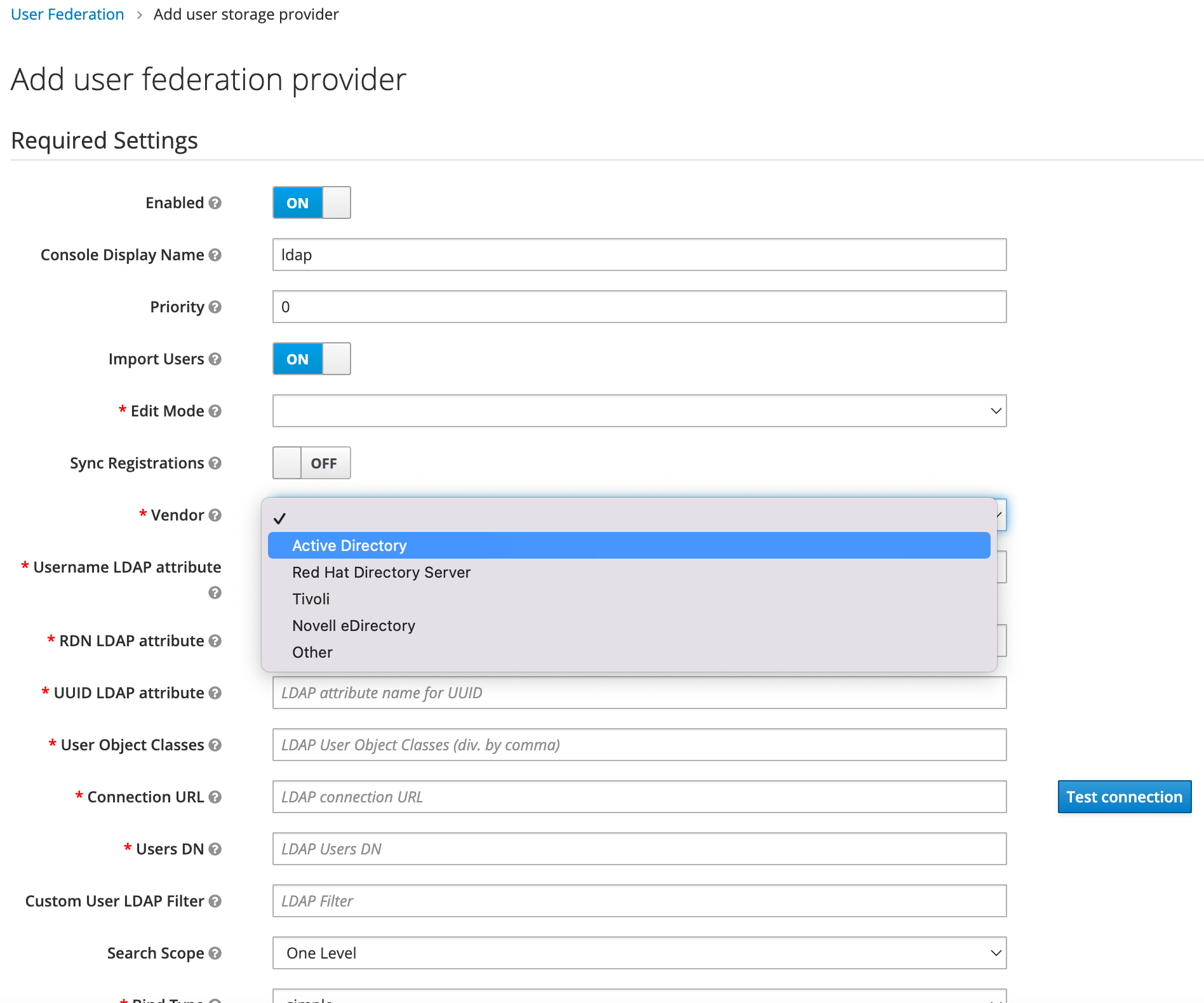Choose Red Hat Directory Server option
The image size is (1204, 1003).
[x=629, y=572]
